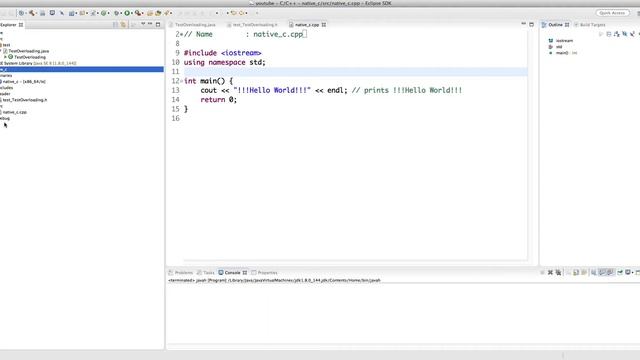The width and height of the screenshot is (640, 360).
Task: Click the External Tools run icon
Action: [138, 13]
